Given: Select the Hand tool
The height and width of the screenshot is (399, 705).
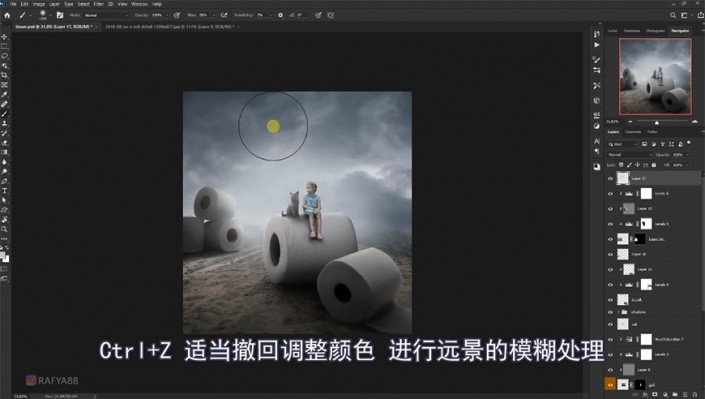Looking at the screenshot, I should point(4,220).
